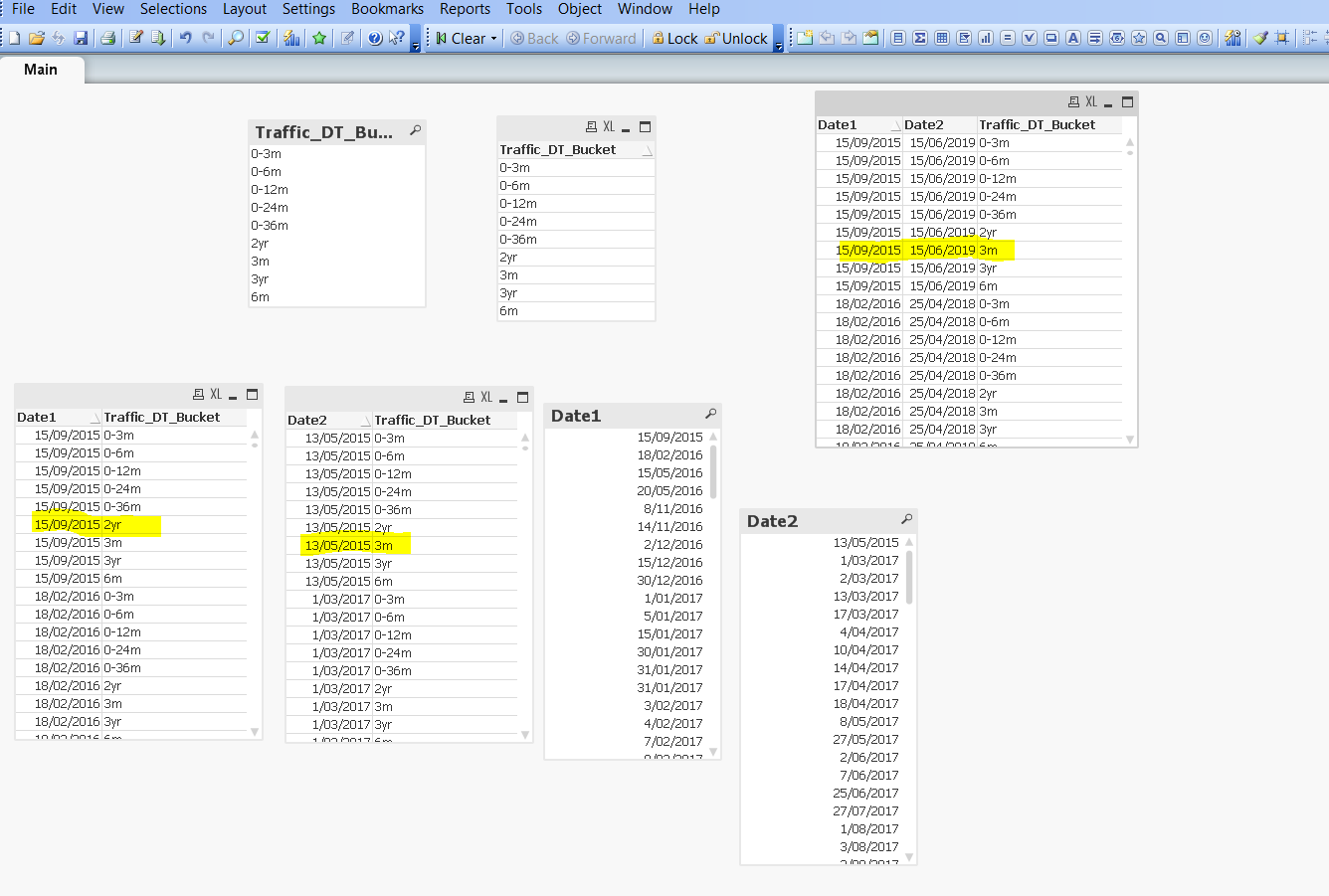1329x896 pixels.
Task: Click sort indicator on Traffic_DT_Bucket table header
Action: [649, 151]
